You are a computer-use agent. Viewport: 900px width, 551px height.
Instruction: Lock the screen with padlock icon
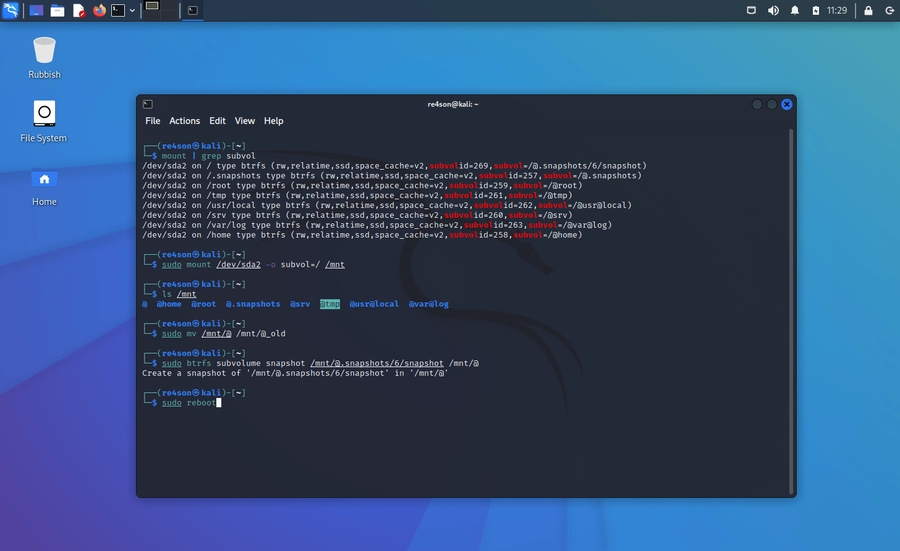click(x=867, y=10)
